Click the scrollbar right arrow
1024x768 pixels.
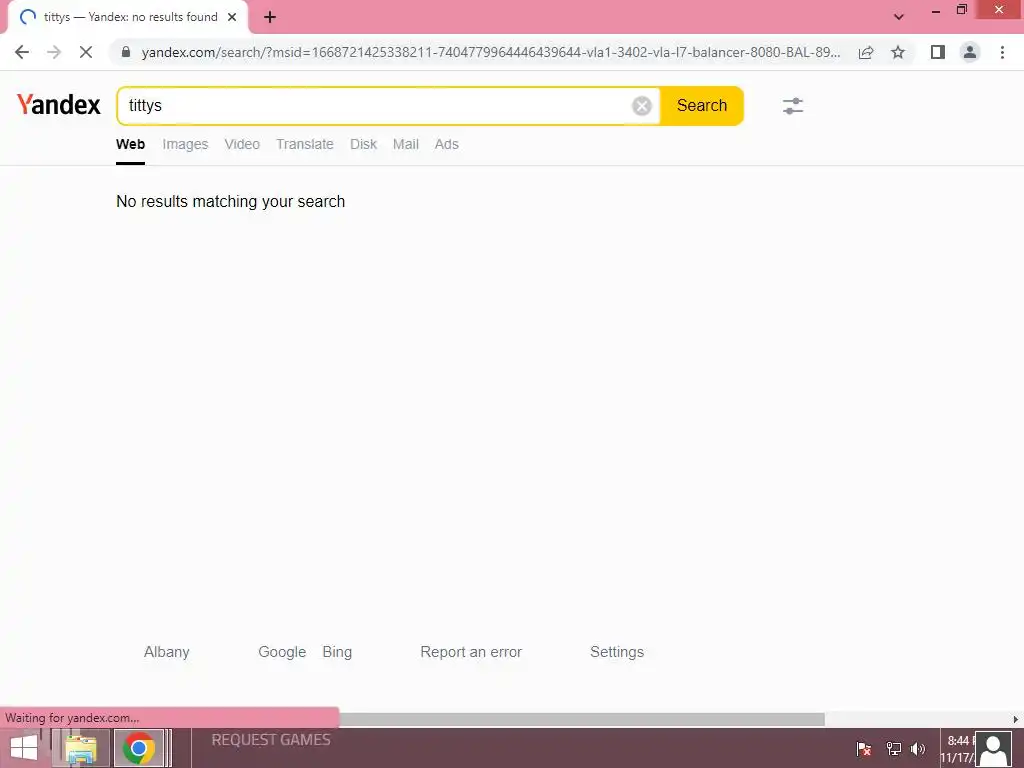(1016, 719)
